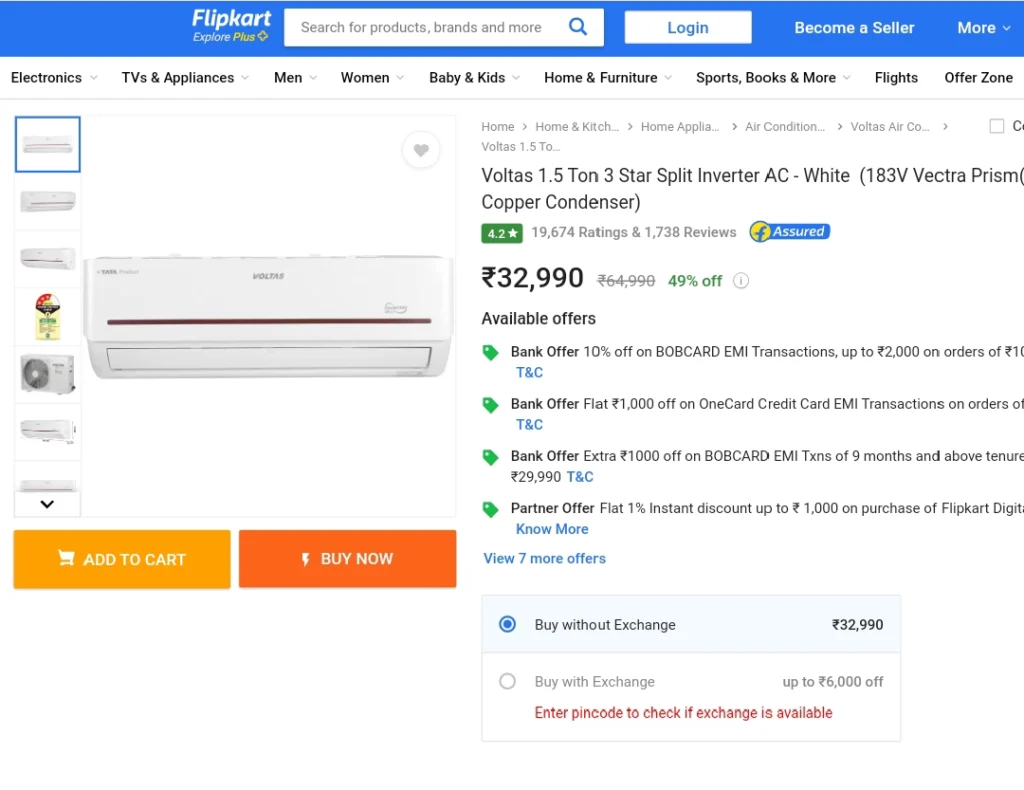Add product to wishlist with heart icon

(421, 150)
